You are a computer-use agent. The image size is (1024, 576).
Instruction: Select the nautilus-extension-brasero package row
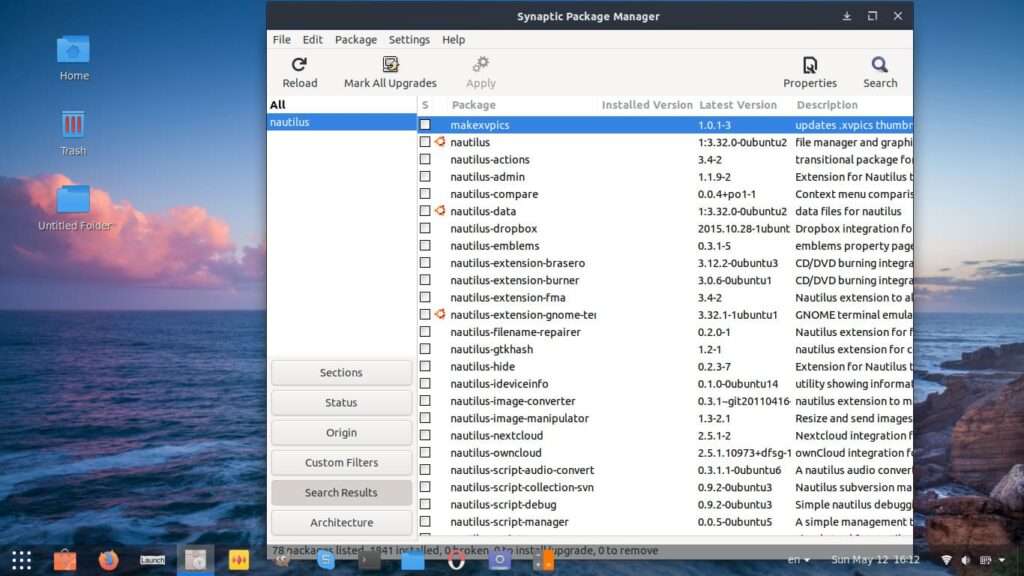point(665,263)
